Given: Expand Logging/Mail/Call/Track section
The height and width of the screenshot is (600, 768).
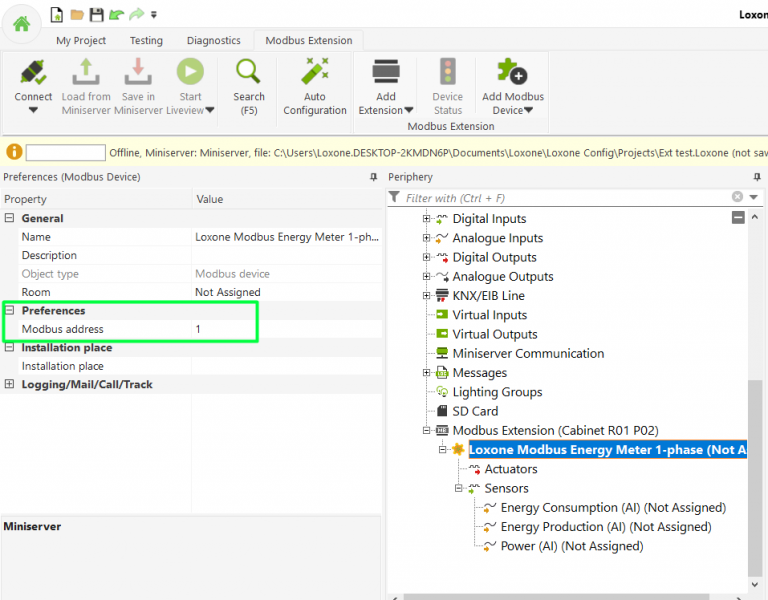Looking at the screenshot, I should (10, 384).
